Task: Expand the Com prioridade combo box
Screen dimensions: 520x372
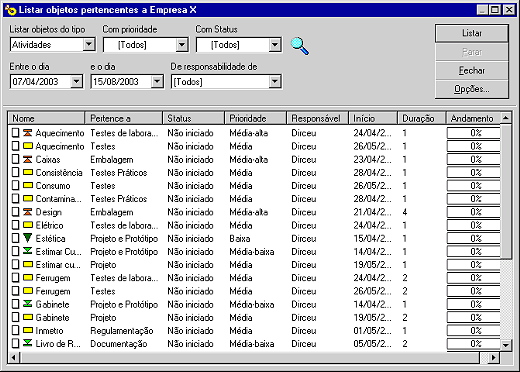Action: pos(182,44)
